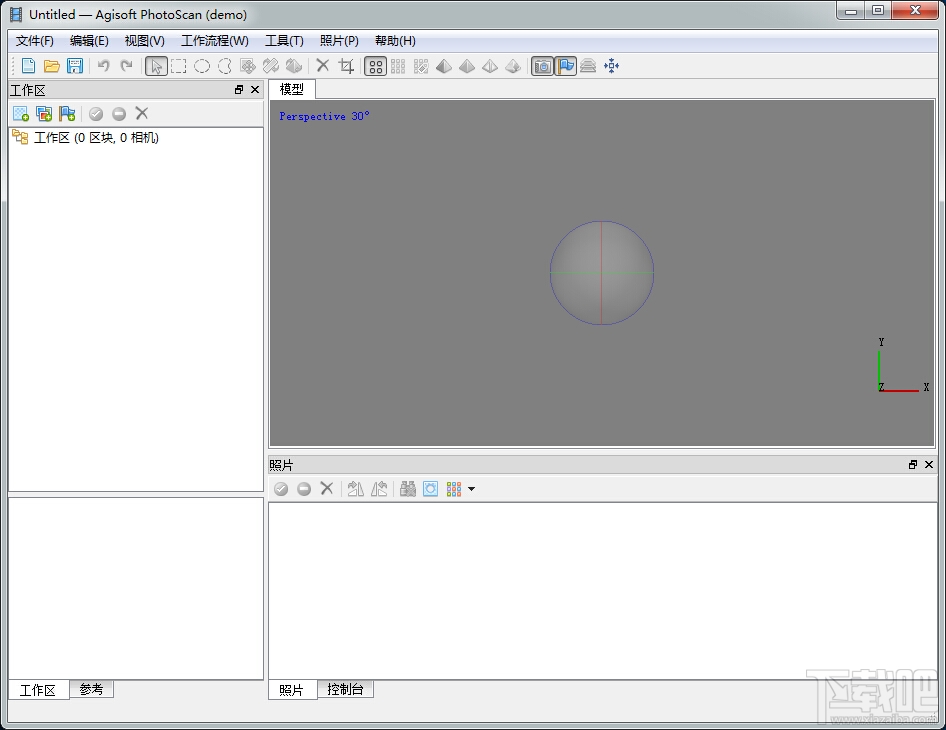Image resolution: width=946 pixels, height=730 pixels.
Task: Maximize the PhotoScan window
Action: (878, 10)
